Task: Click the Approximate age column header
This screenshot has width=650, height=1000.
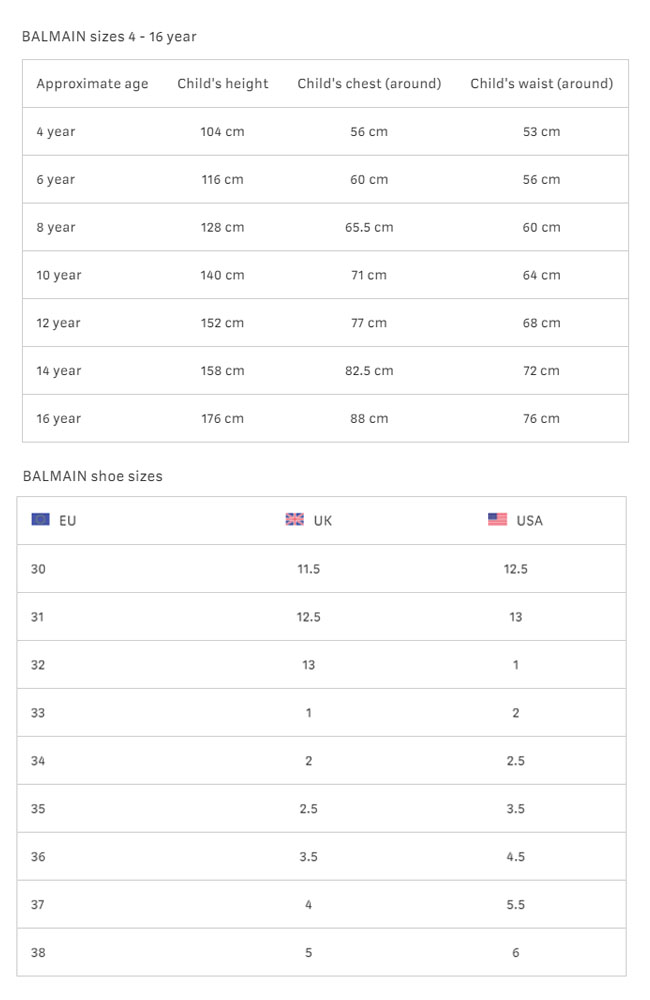Action: click(x=92, y=84)
